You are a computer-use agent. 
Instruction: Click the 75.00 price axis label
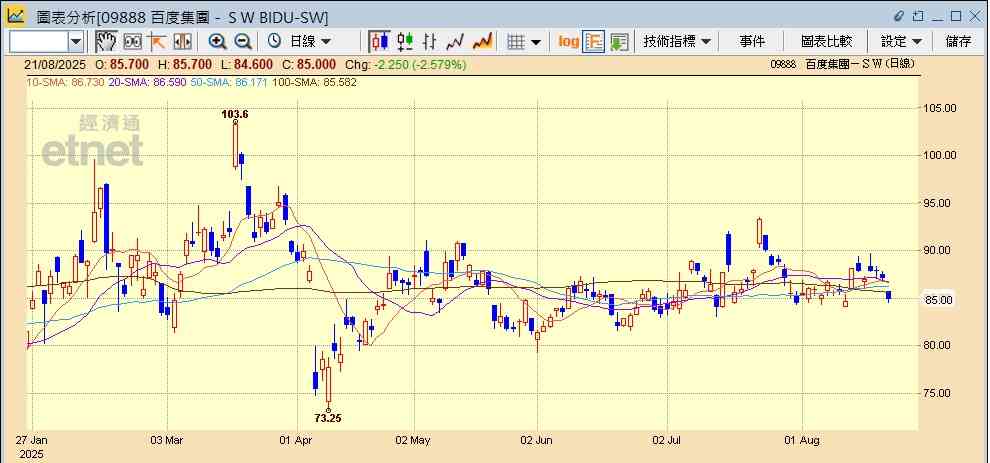(936, 393)
